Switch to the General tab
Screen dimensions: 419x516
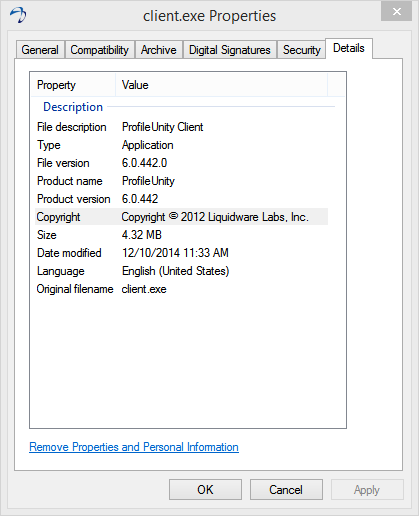point(40,50)
